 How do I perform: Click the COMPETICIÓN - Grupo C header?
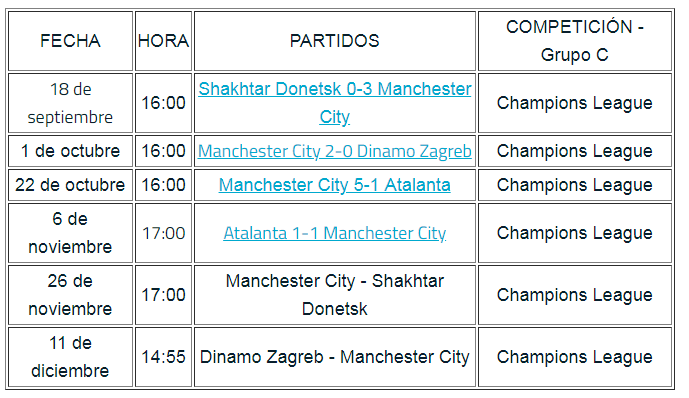tap(575, 41)
